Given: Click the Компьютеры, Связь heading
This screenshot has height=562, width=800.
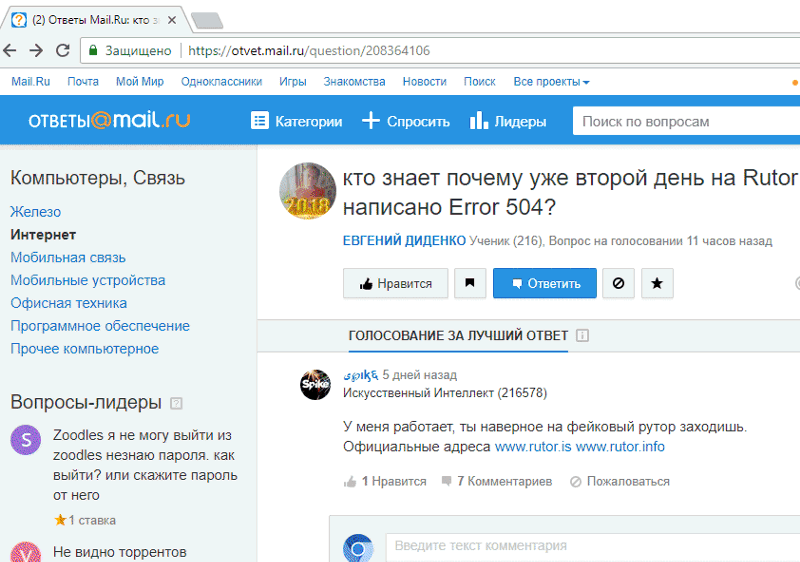Looking at the screenshot, I should (97, 178).
